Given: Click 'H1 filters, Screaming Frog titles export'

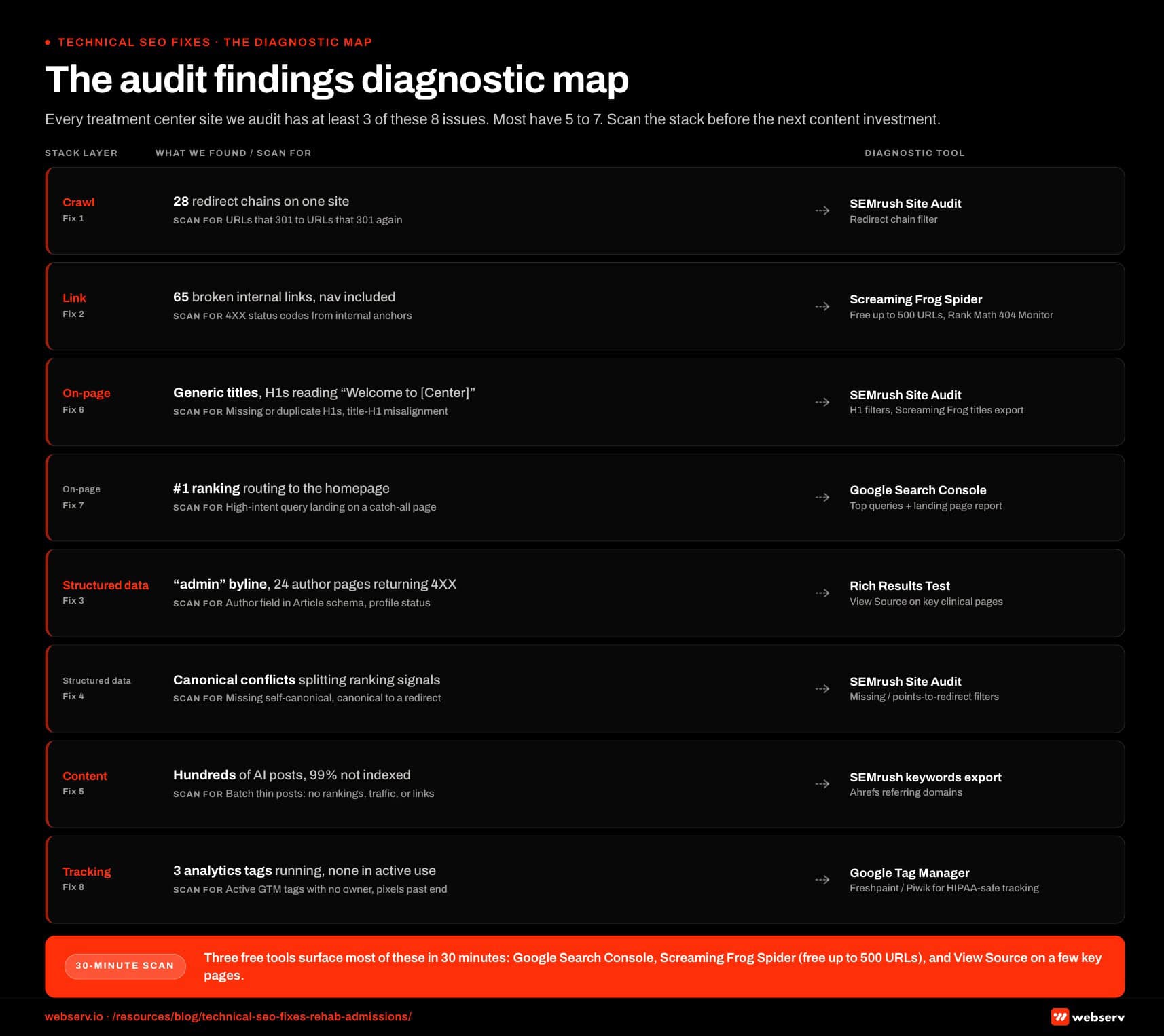Looking at the screenshot, I should (x=936, y=410).
